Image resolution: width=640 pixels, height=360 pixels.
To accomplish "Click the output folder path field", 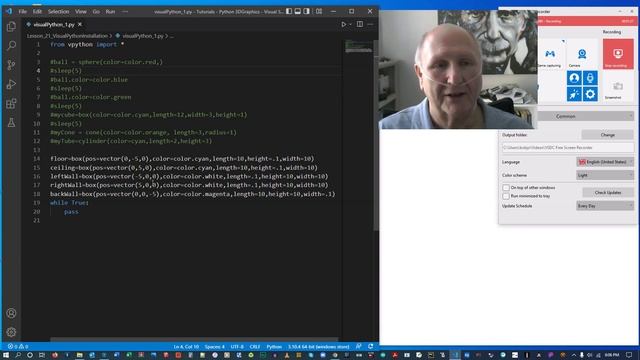I will tap(568, 147).
